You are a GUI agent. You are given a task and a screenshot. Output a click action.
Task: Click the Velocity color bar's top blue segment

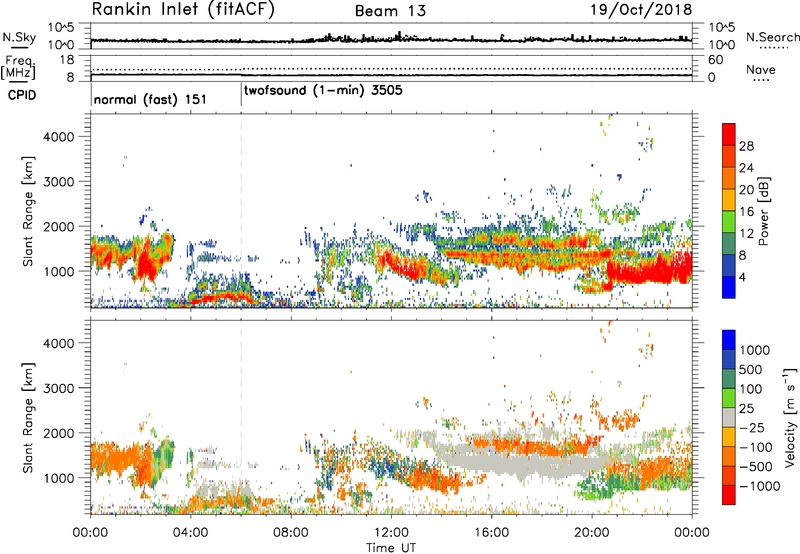[729, 340]
